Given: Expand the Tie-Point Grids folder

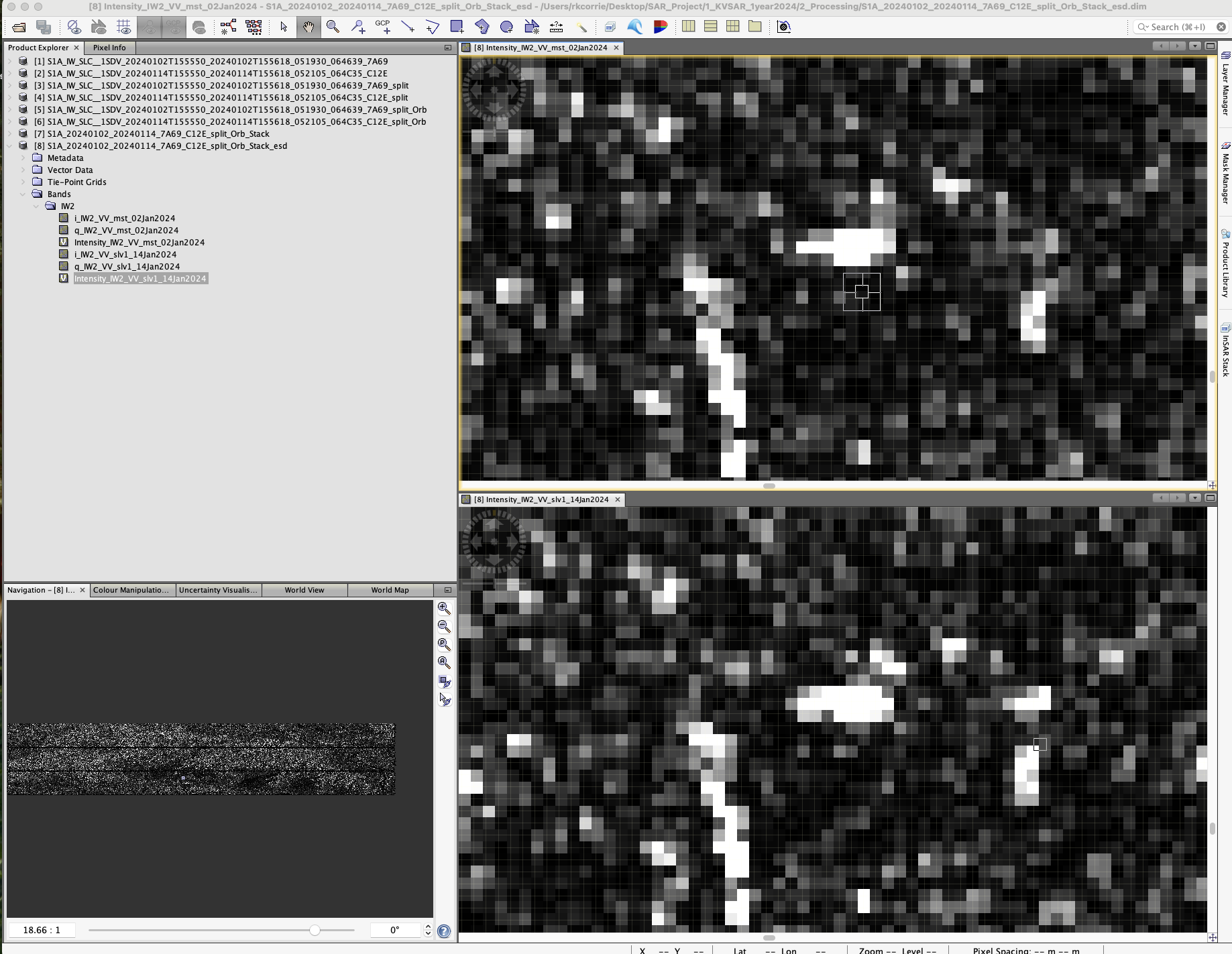Looking at the screenshot, I should click(23, 182).
